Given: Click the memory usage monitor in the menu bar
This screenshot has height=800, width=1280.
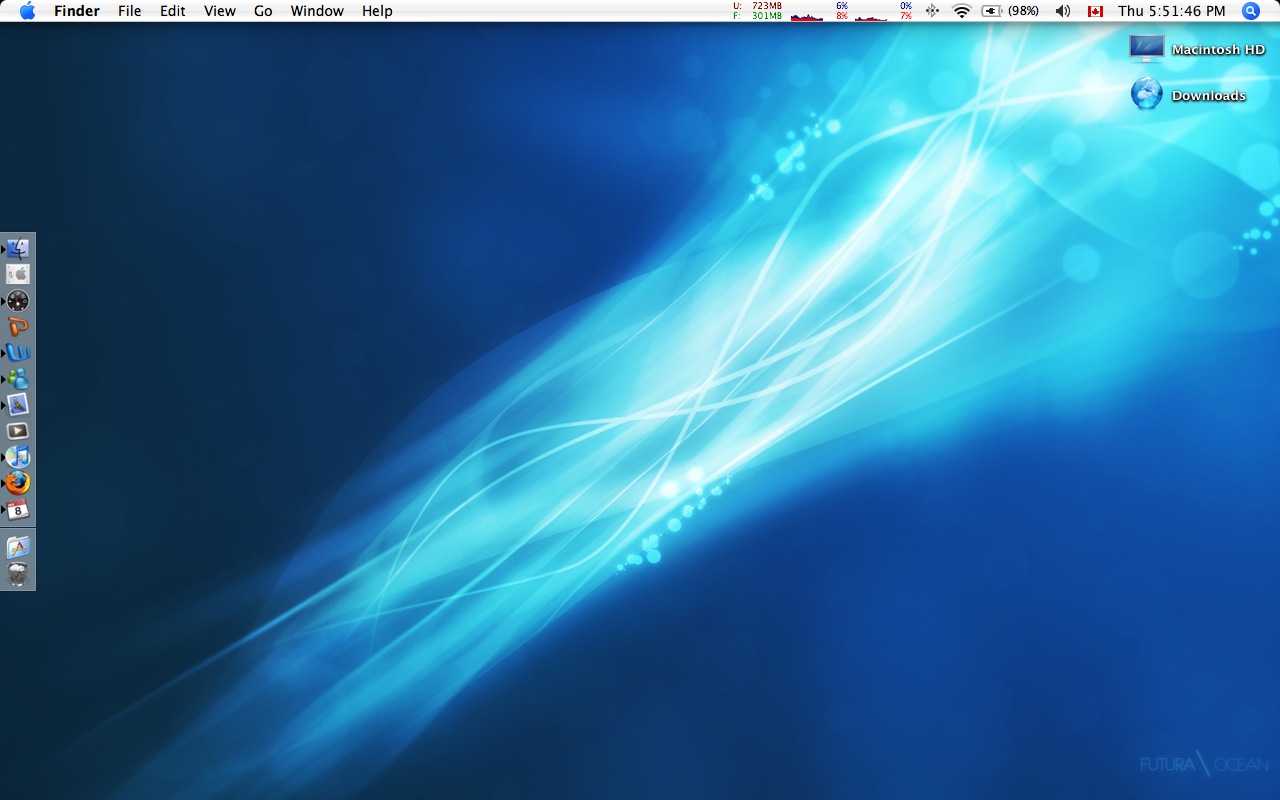Looking at the screenshot, I should [x=757, y=11].
